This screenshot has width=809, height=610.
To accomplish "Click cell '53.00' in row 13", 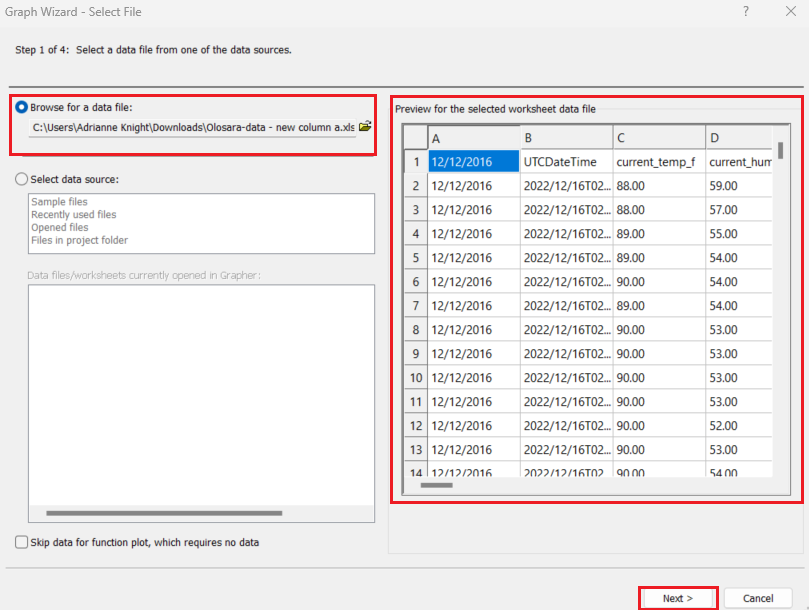I will (739, 450).
